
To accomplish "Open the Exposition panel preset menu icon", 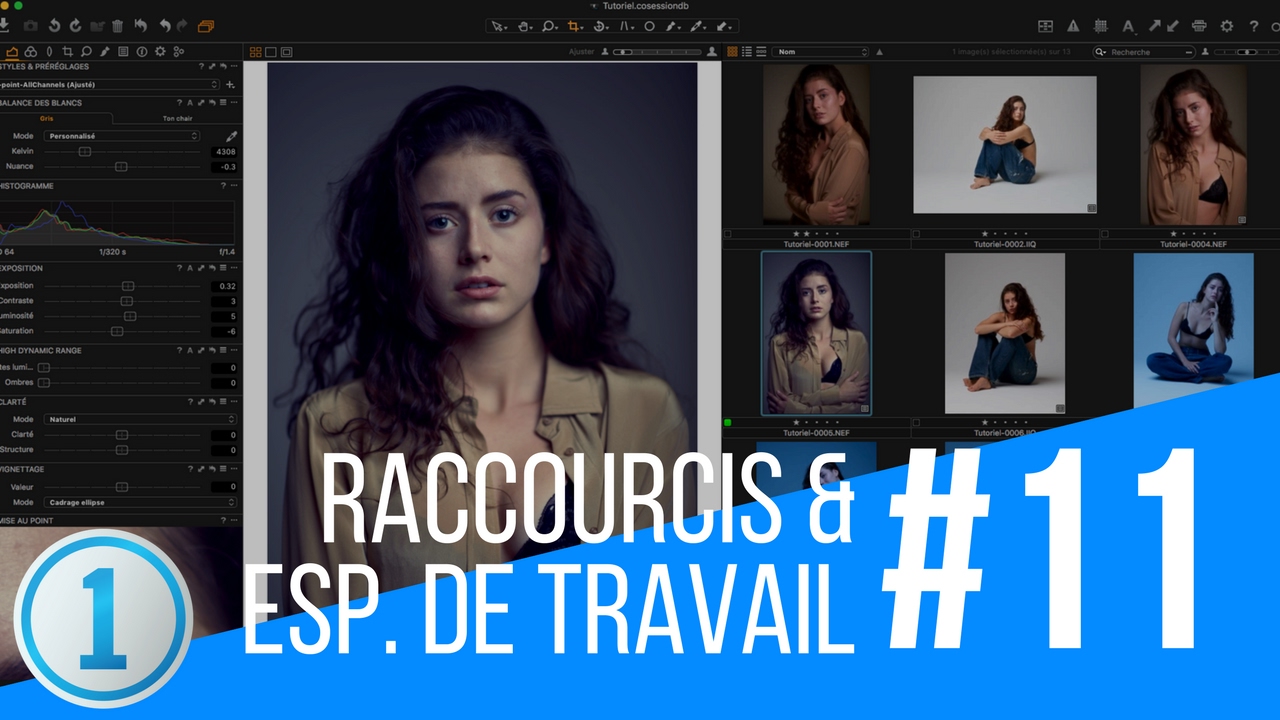I will (x=223, y=268).
